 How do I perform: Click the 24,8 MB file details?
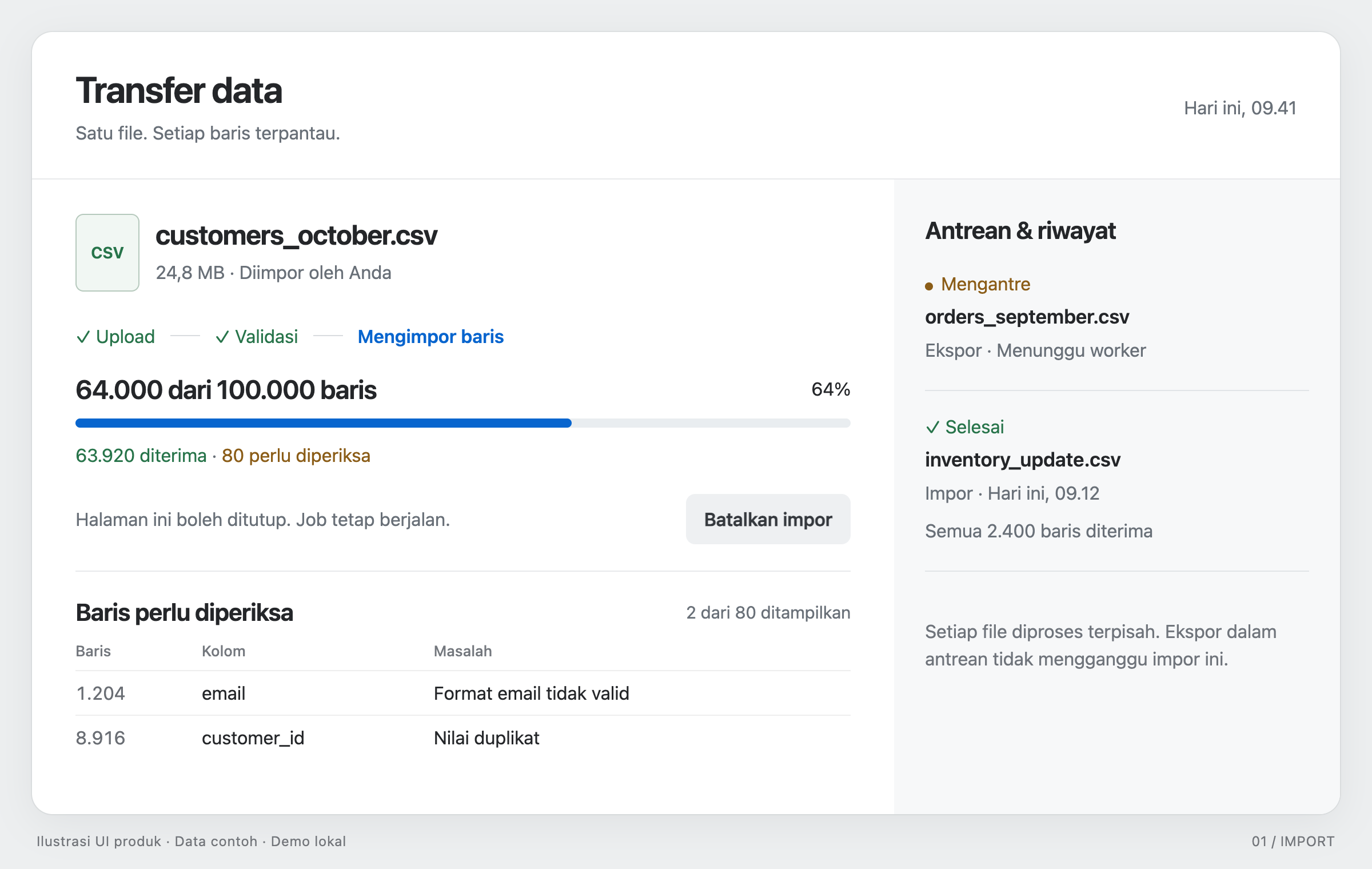coord(273,273)
